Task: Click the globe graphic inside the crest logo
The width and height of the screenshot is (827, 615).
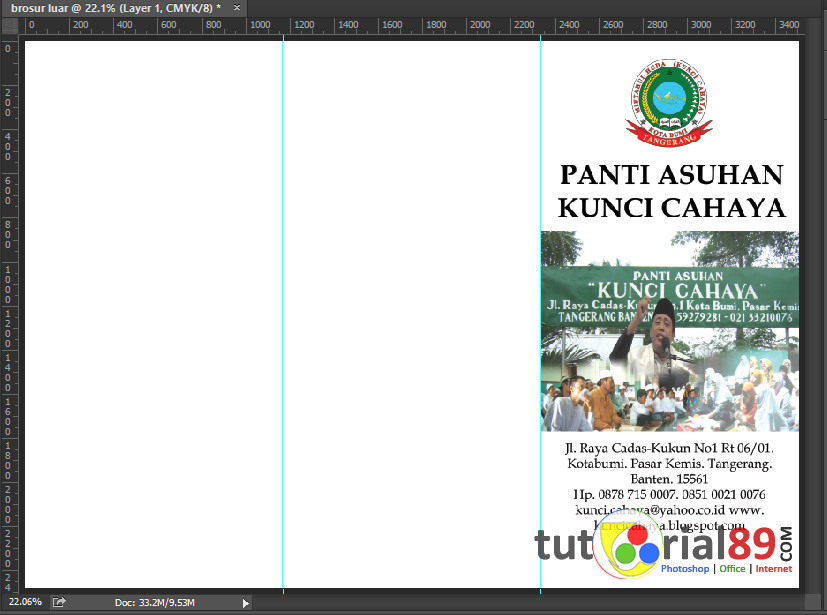Action: [669, 98]
